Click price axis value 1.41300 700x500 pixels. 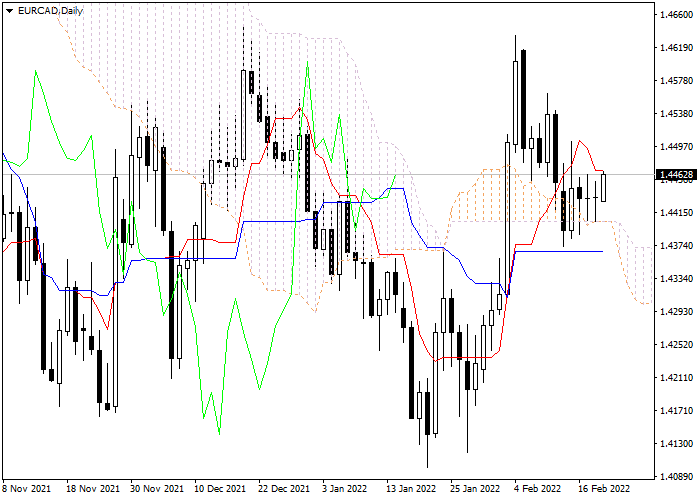676,444
